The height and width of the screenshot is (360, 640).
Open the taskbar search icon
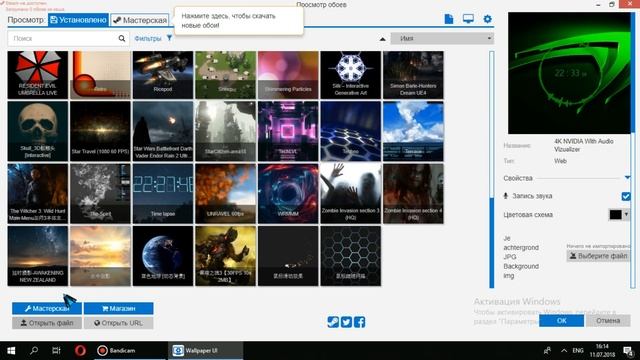34,351
